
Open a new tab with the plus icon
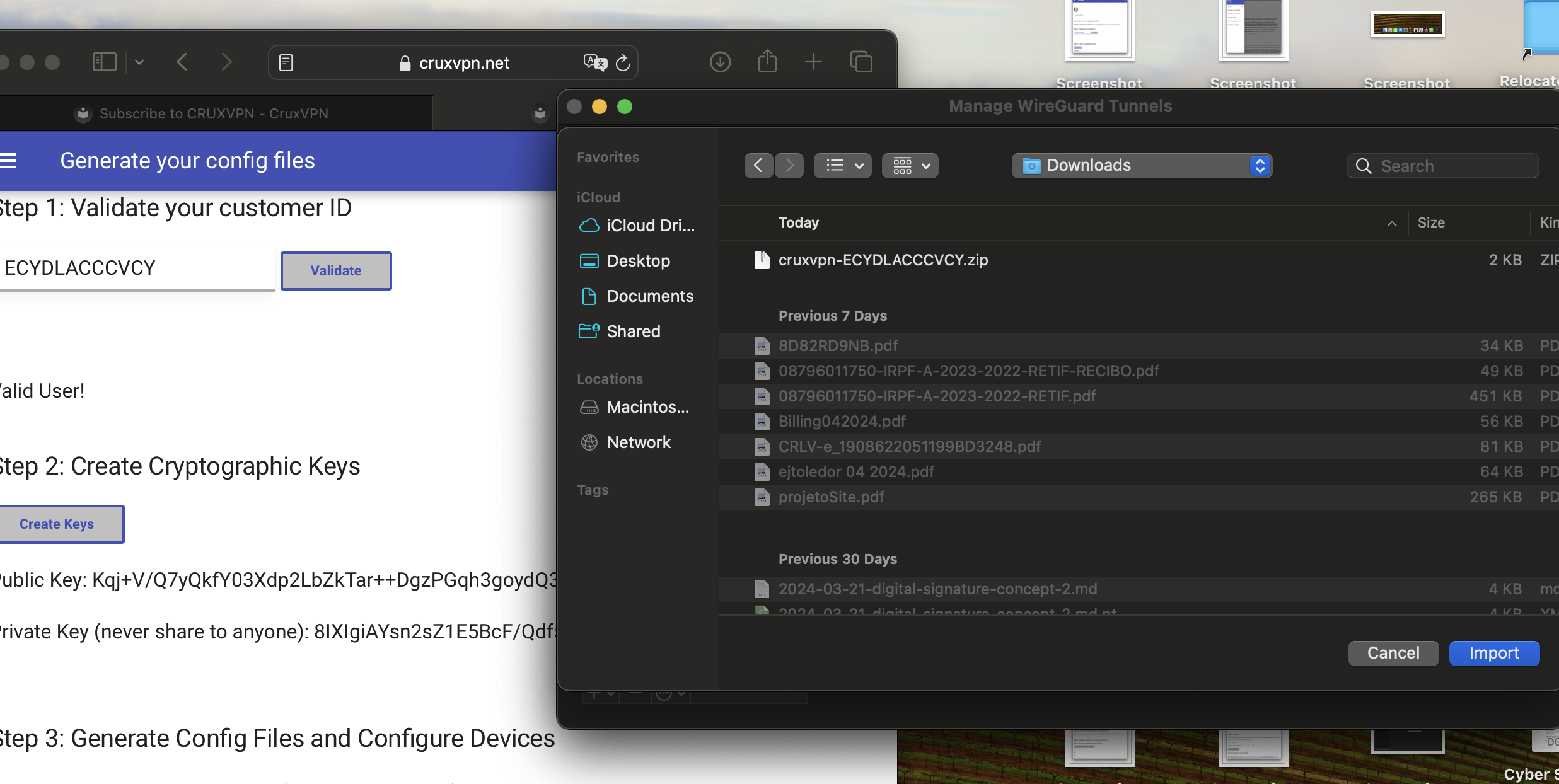pyautogui.click(x=813, y=62)
